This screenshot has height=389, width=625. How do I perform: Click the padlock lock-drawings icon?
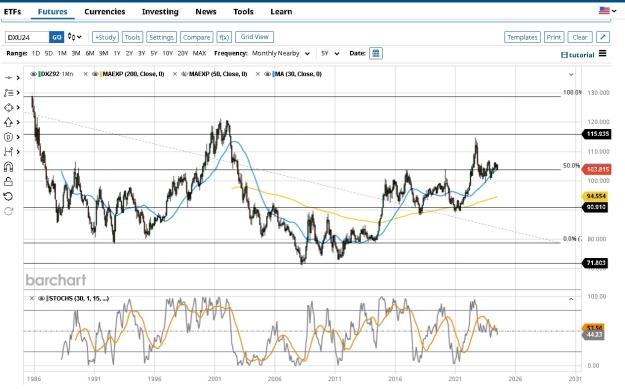point(8,181)
